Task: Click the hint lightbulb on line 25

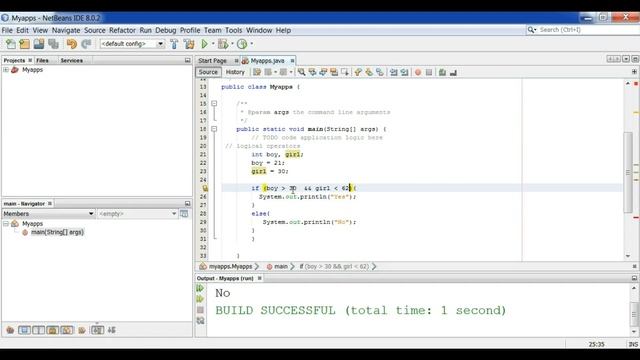Action: pyautogui.click(x=205, y=188)
